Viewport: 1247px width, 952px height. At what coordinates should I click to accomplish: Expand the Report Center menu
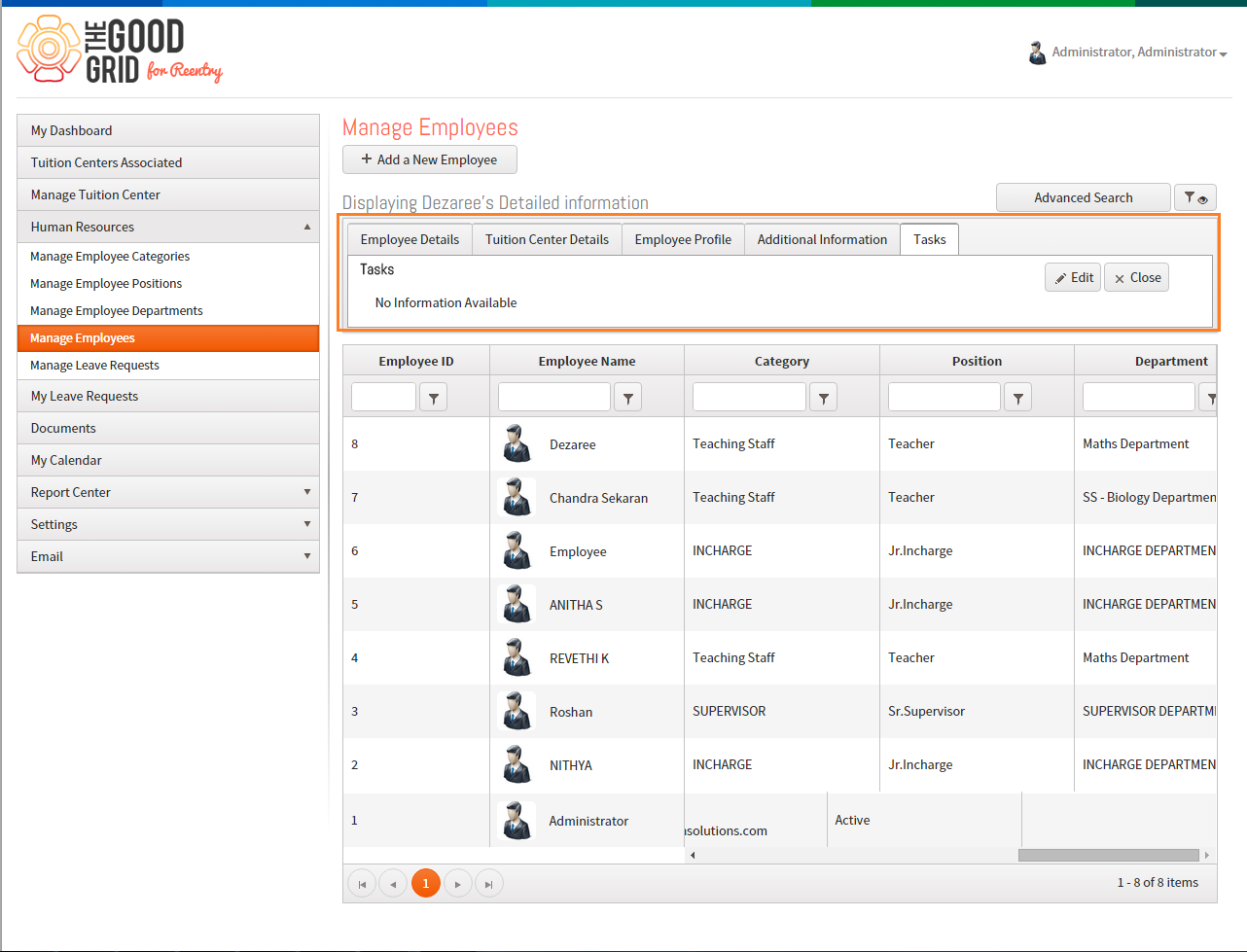pos(168,492)
